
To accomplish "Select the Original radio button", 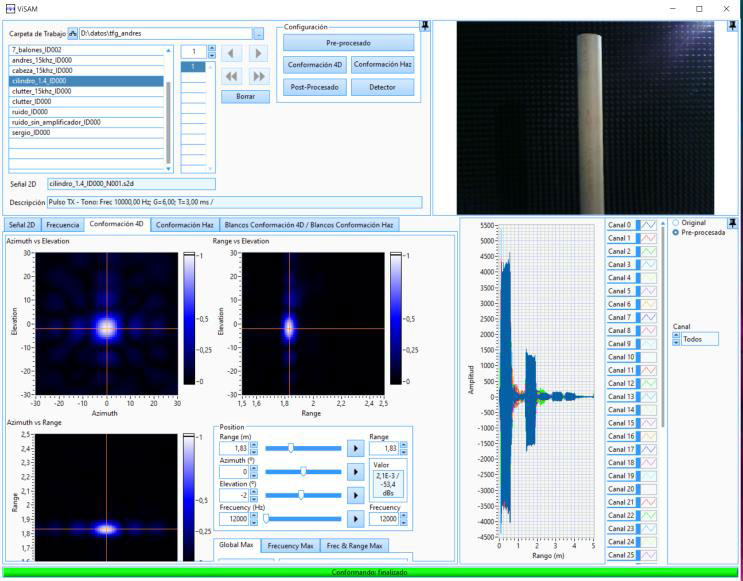I will tap(676, 222).
